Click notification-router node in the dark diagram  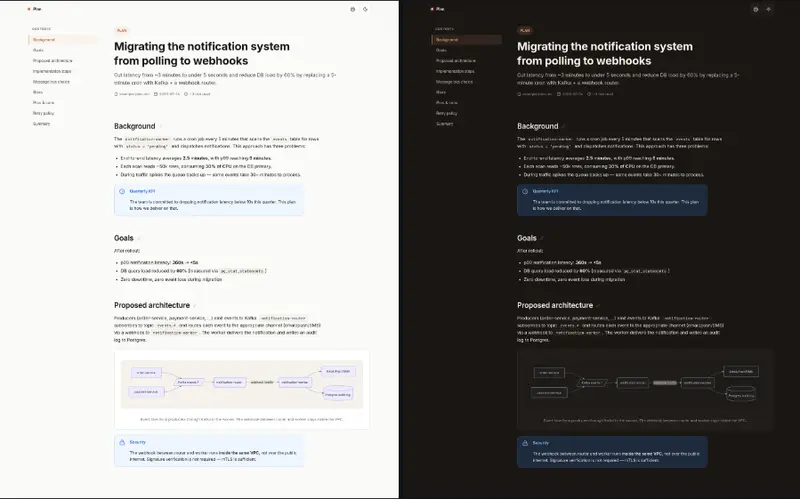[x=633, y=382]
